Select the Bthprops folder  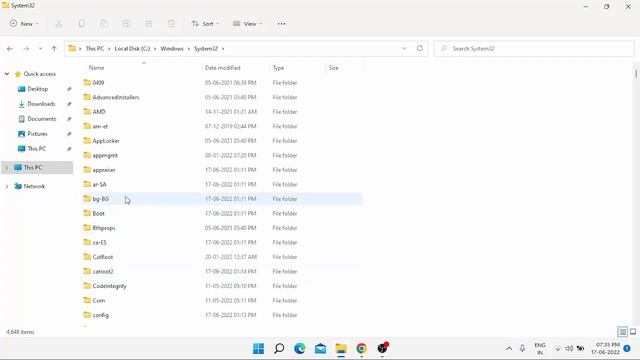coord(104,228)
